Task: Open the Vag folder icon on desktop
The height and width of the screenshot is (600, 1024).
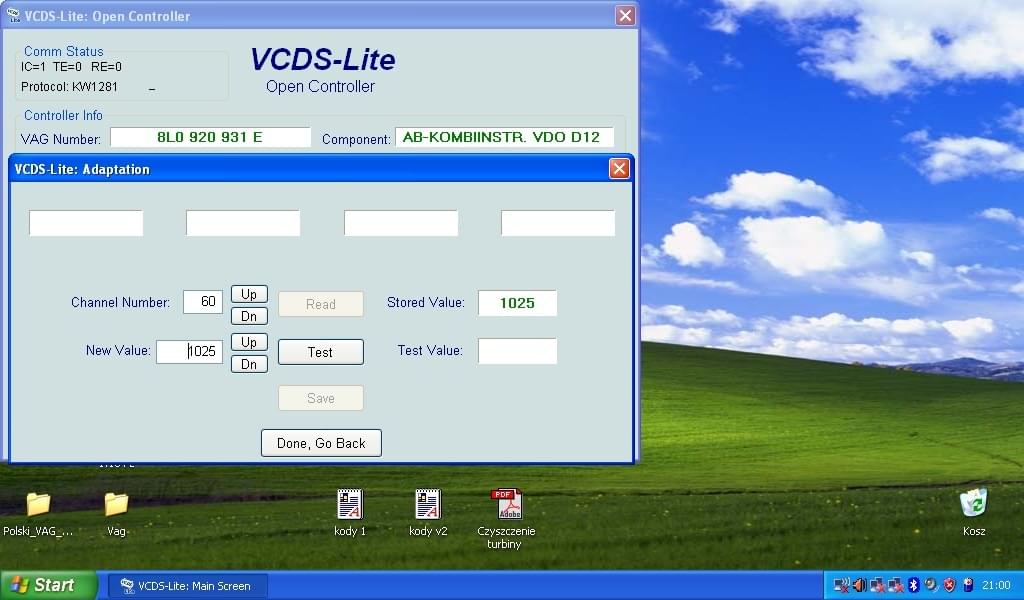Action: pos(116,505)
